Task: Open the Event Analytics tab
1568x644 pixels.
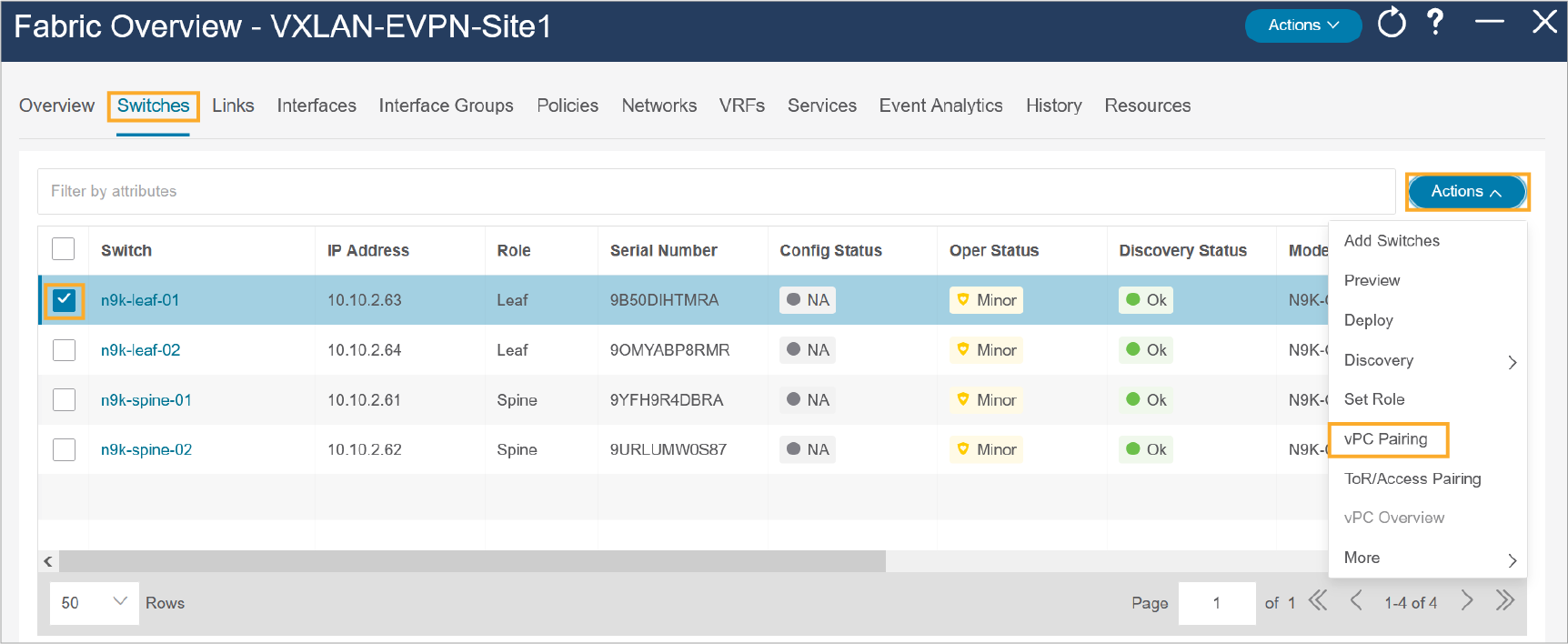Action: pos(940,106)
